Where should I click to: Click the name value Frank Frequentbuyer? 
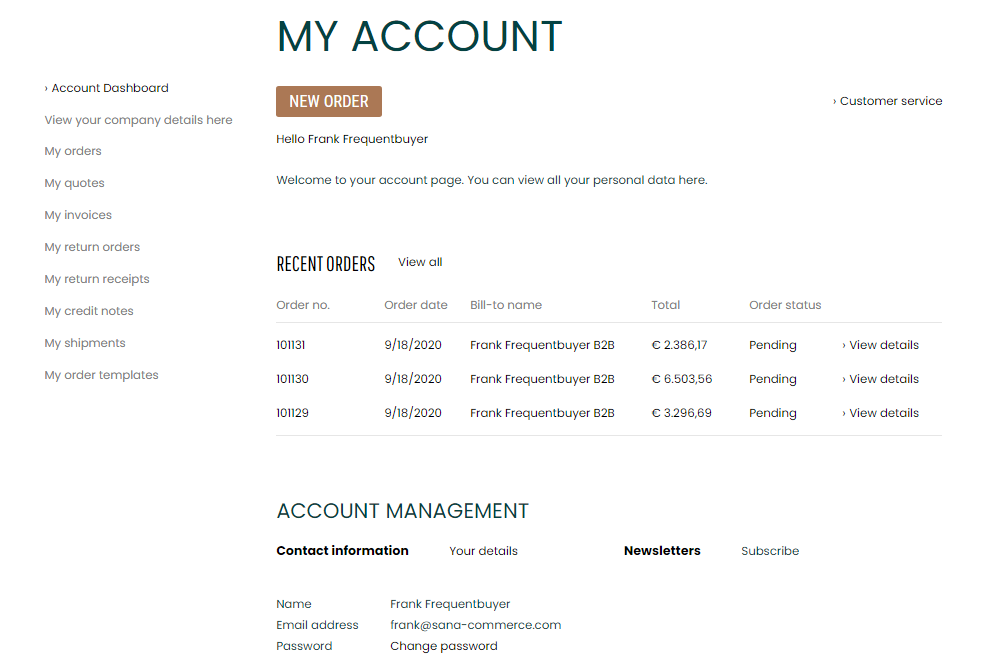(450, 604)
